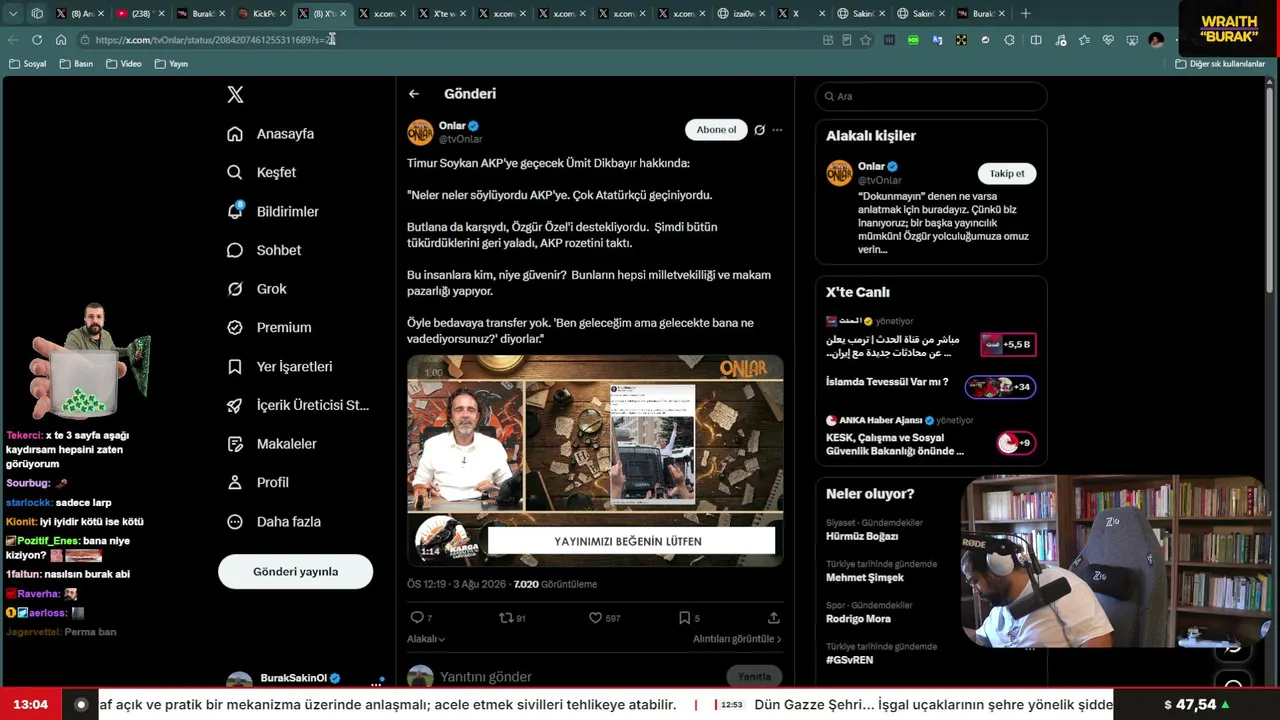Like the post with 597 likes
1280x720 pixels.
click(604, 618)
